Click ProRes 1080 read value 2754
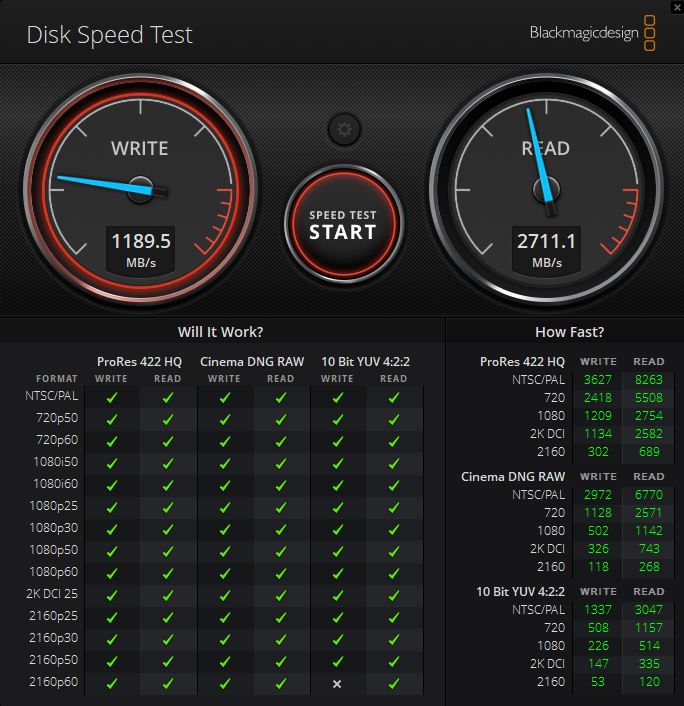The width and height of the screenshot is (684, 706). pyautogui.click(x=648, y=416)
